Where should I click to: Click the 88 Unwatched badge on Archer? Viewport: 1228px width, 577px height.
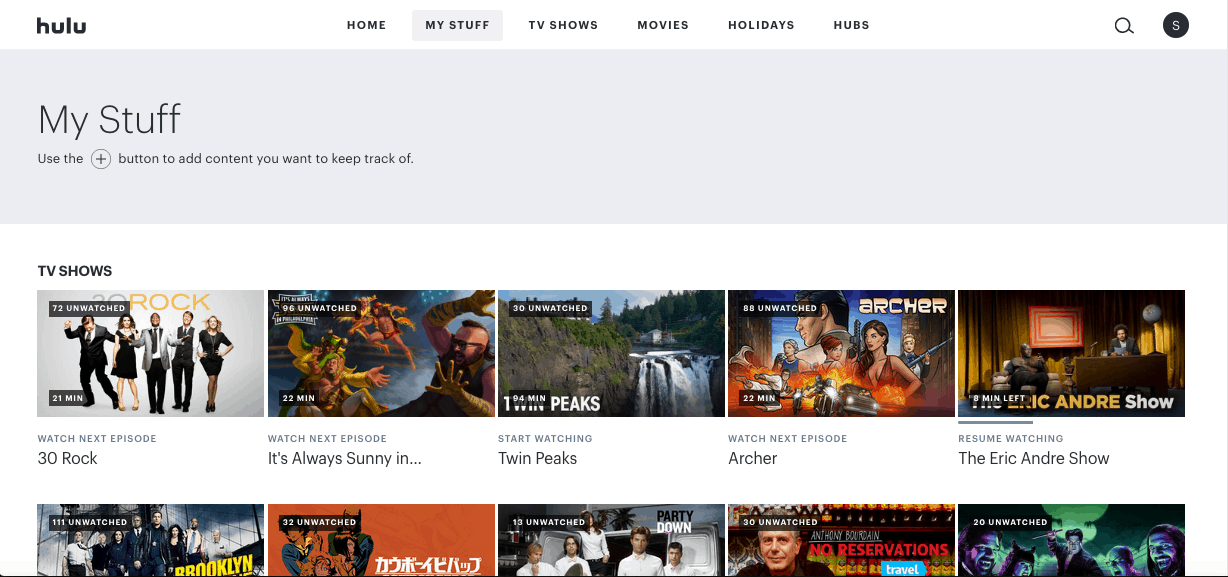pyautogui.click(x=779, y=309)
